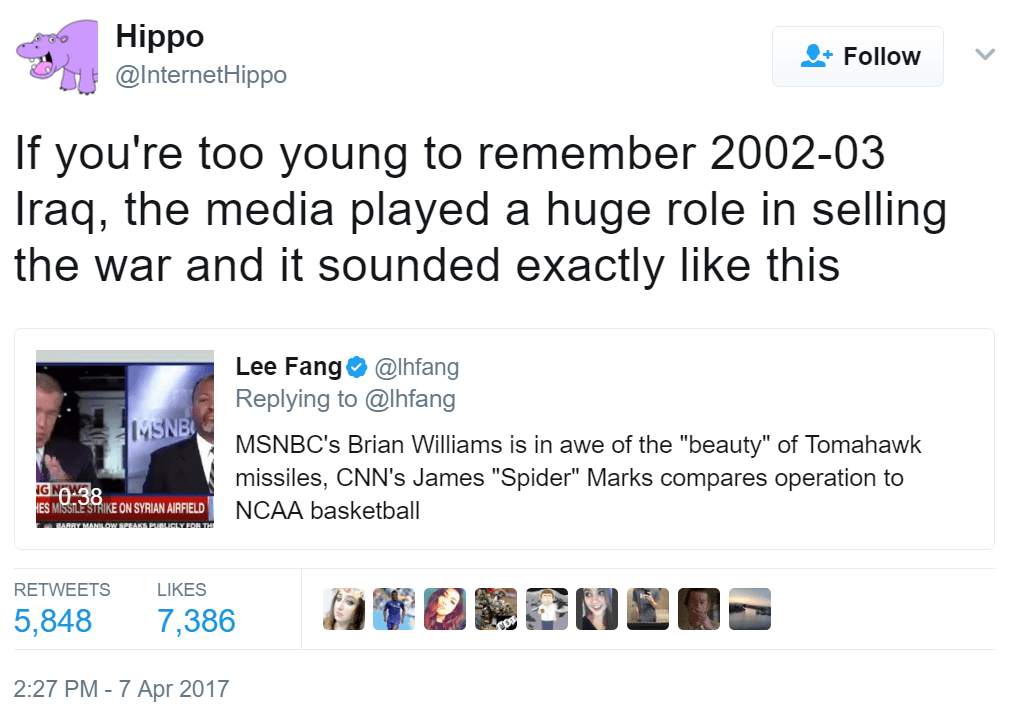Open liker avatar with cartoon character
Screen dimensions: 1010x711
coord(547,609)
